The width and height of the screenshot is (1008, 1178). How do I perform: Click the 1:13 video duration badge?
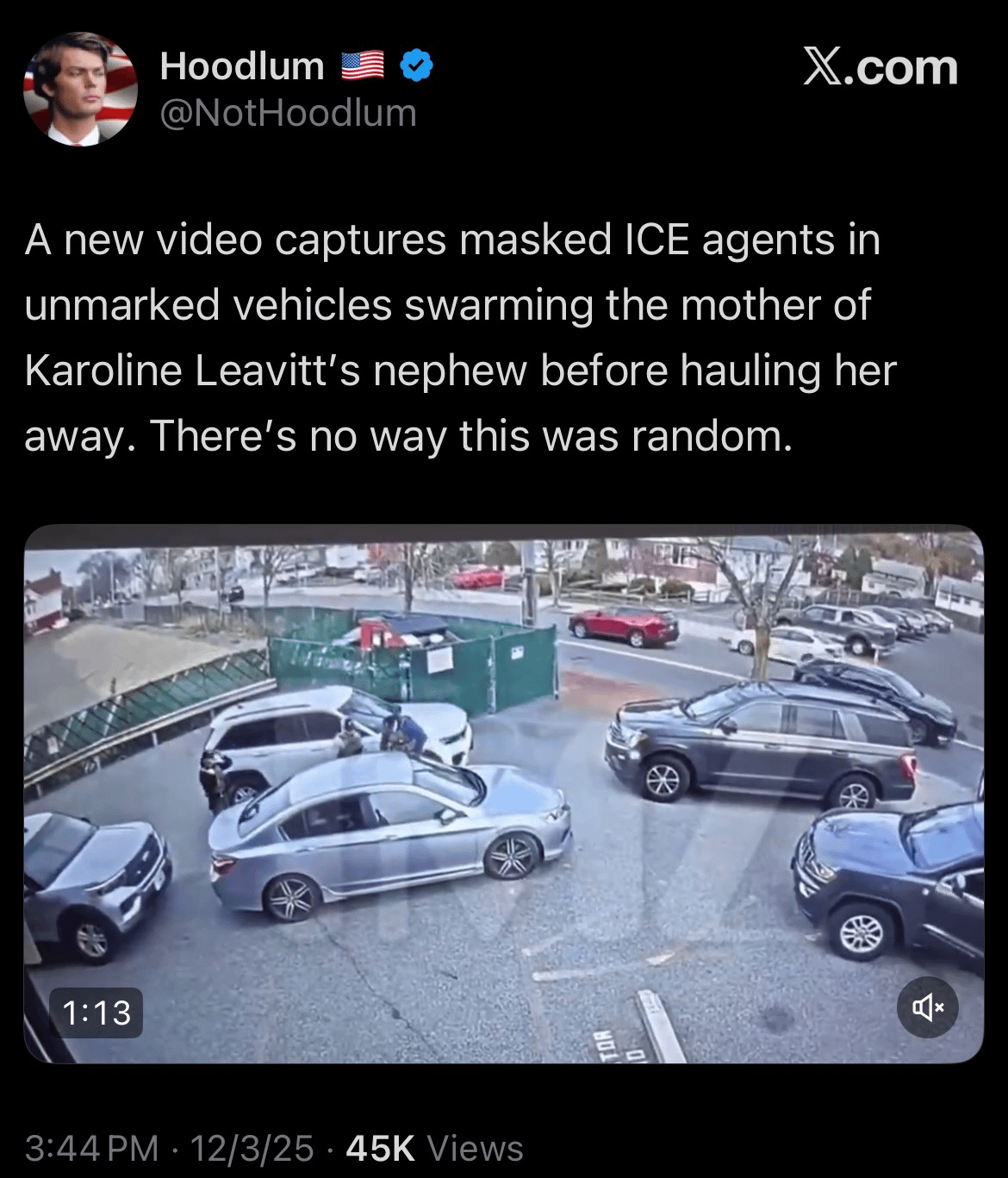pos(96,1013)
